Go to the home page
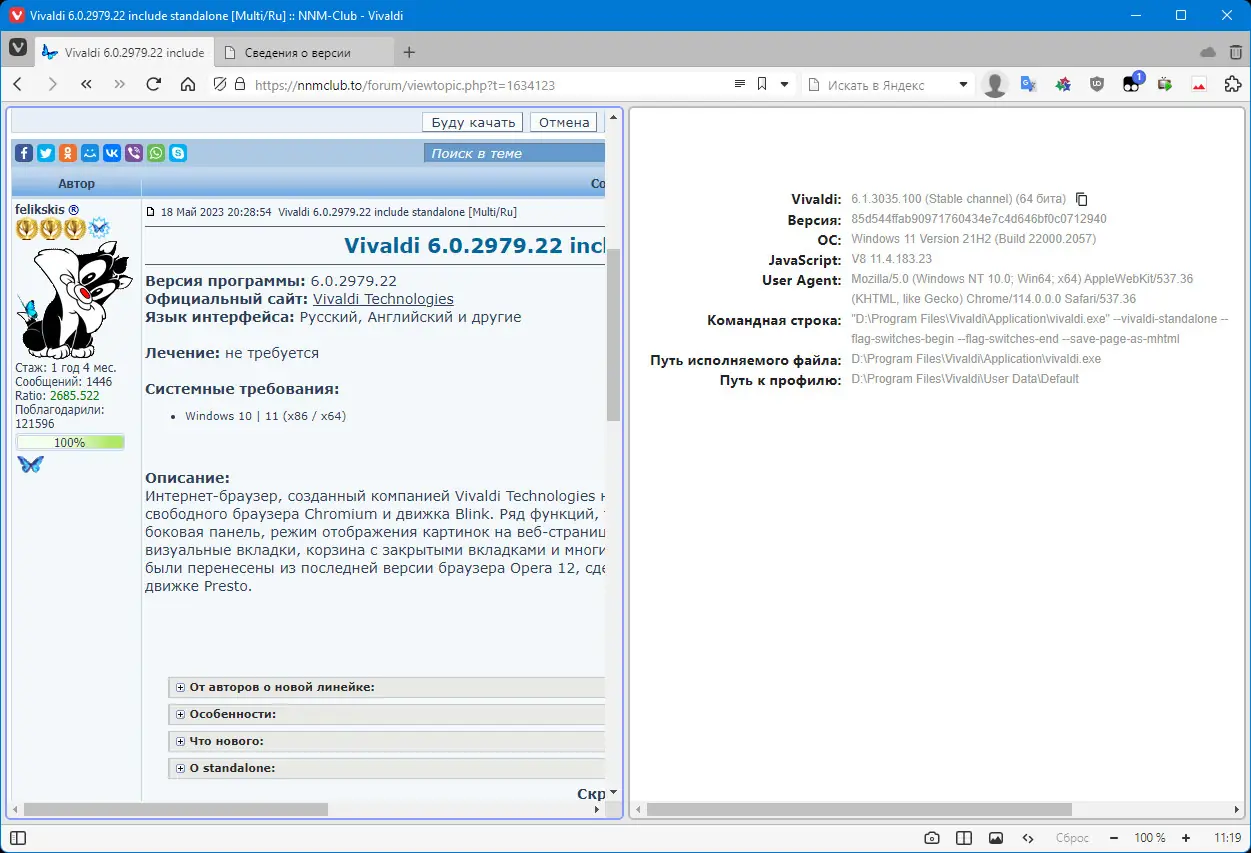1251x853 pixels. click(188, 85)
